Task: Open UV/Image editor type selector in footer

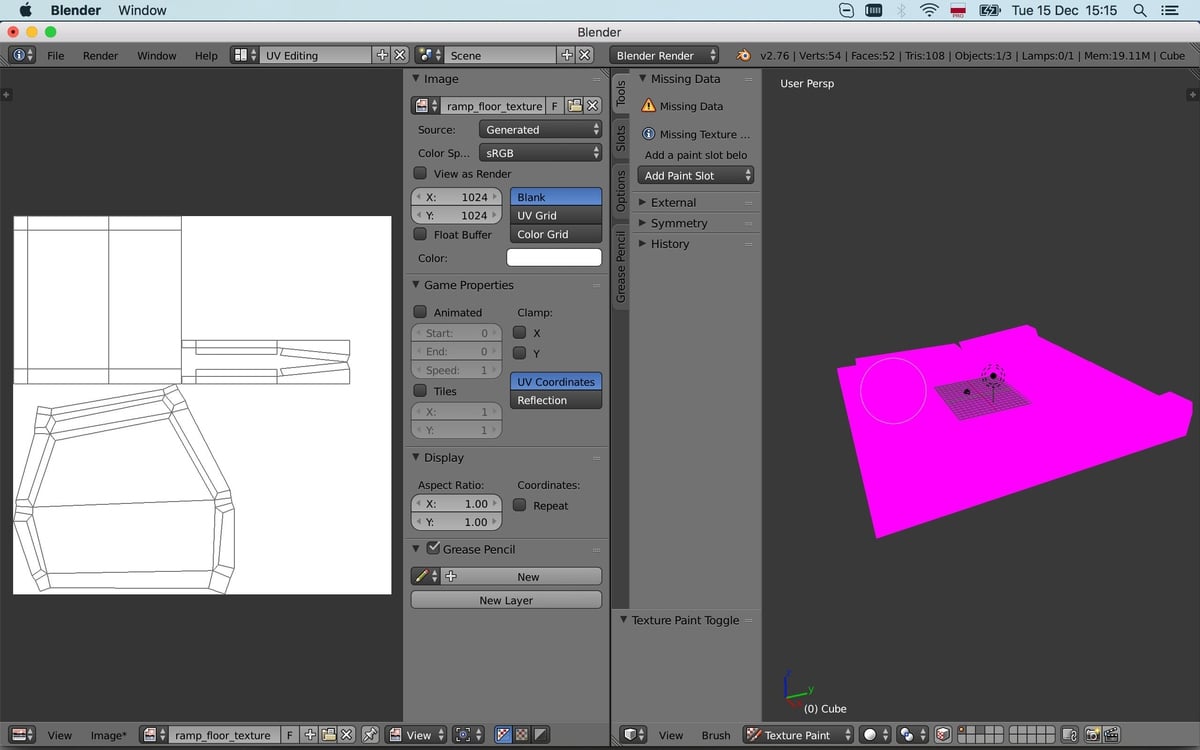Action: click(x=24, y=734)
